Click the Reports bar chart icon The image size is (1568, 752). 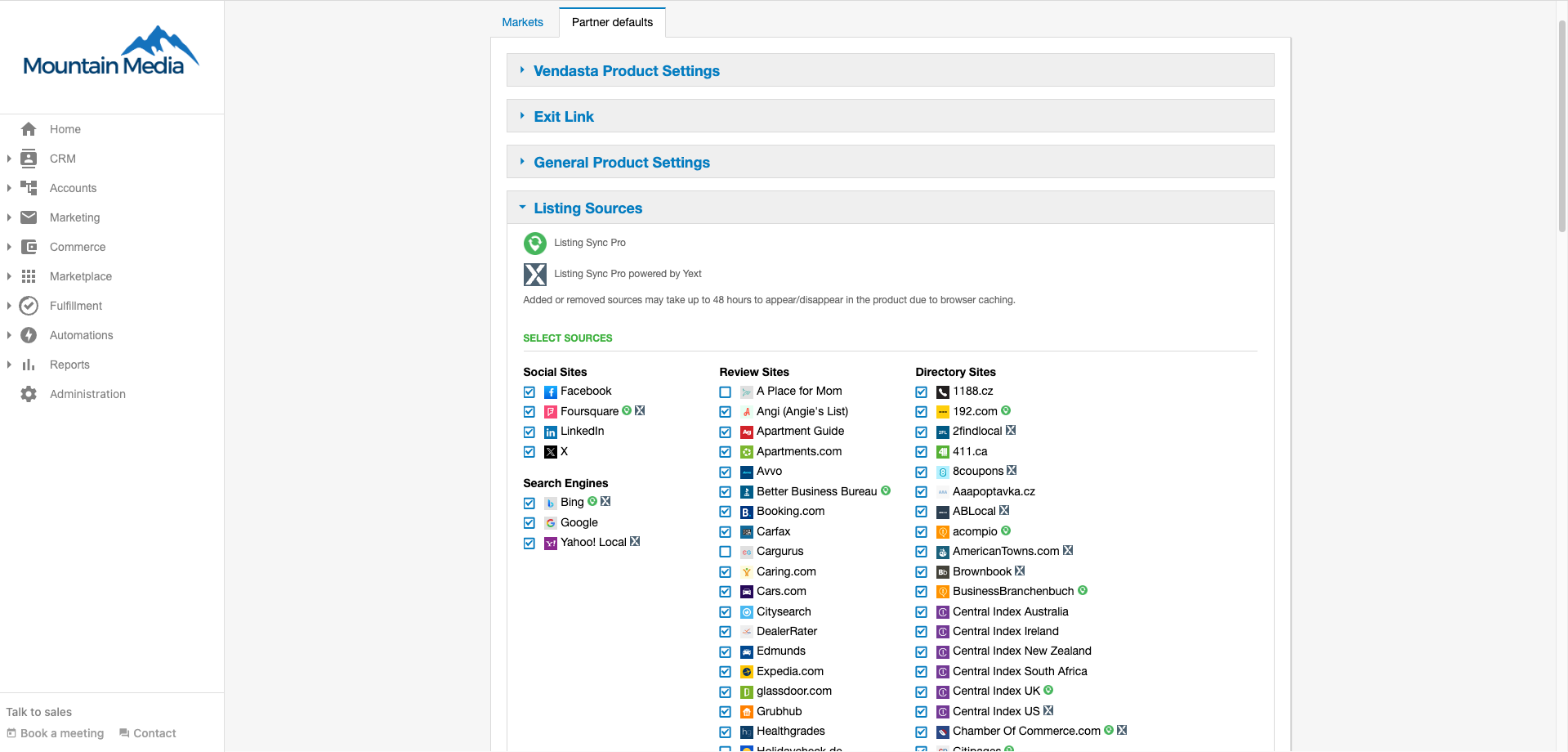point(29,365)
